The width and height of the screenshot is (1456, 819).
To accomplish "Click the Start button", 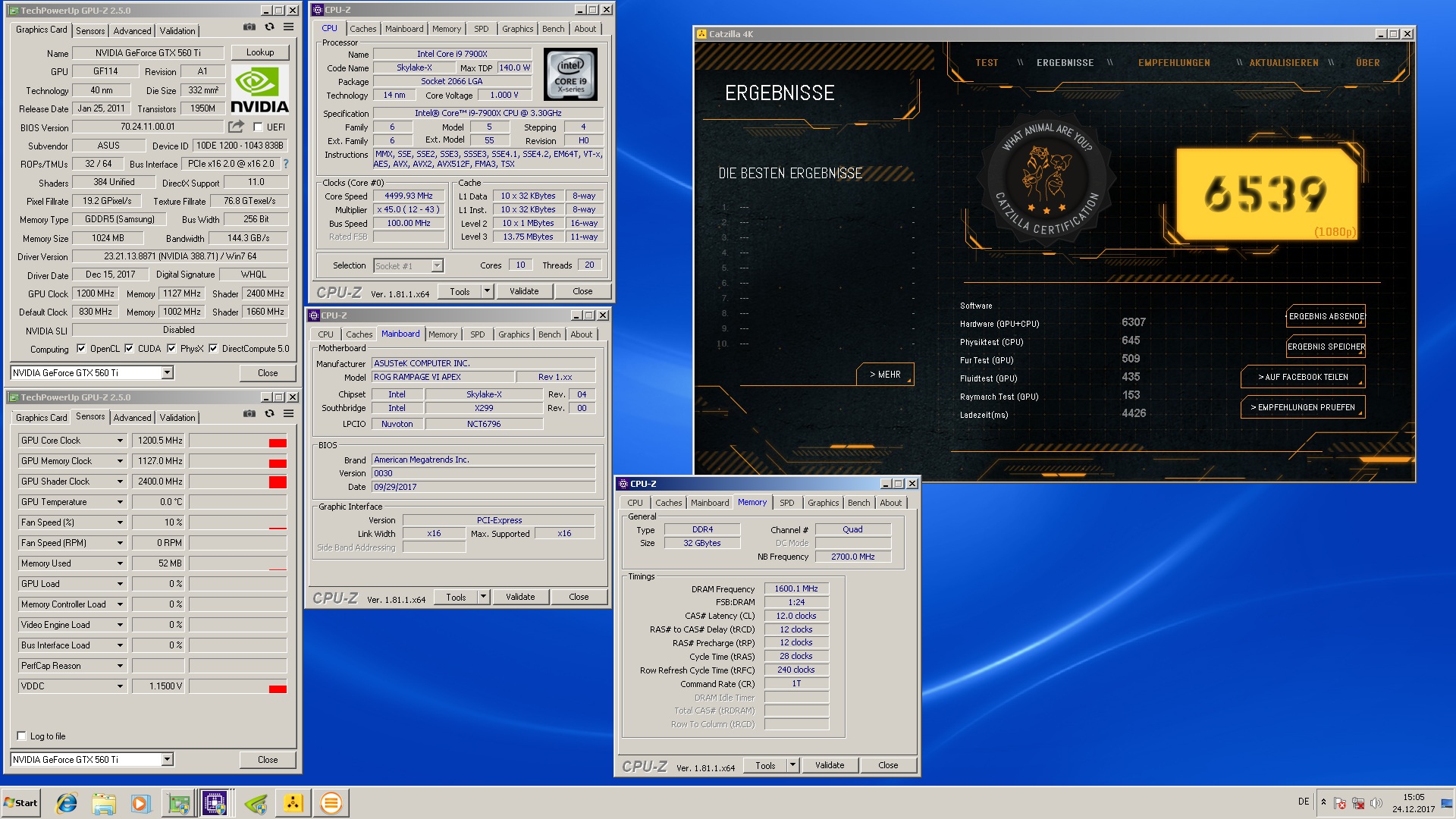I will (20, 803).
